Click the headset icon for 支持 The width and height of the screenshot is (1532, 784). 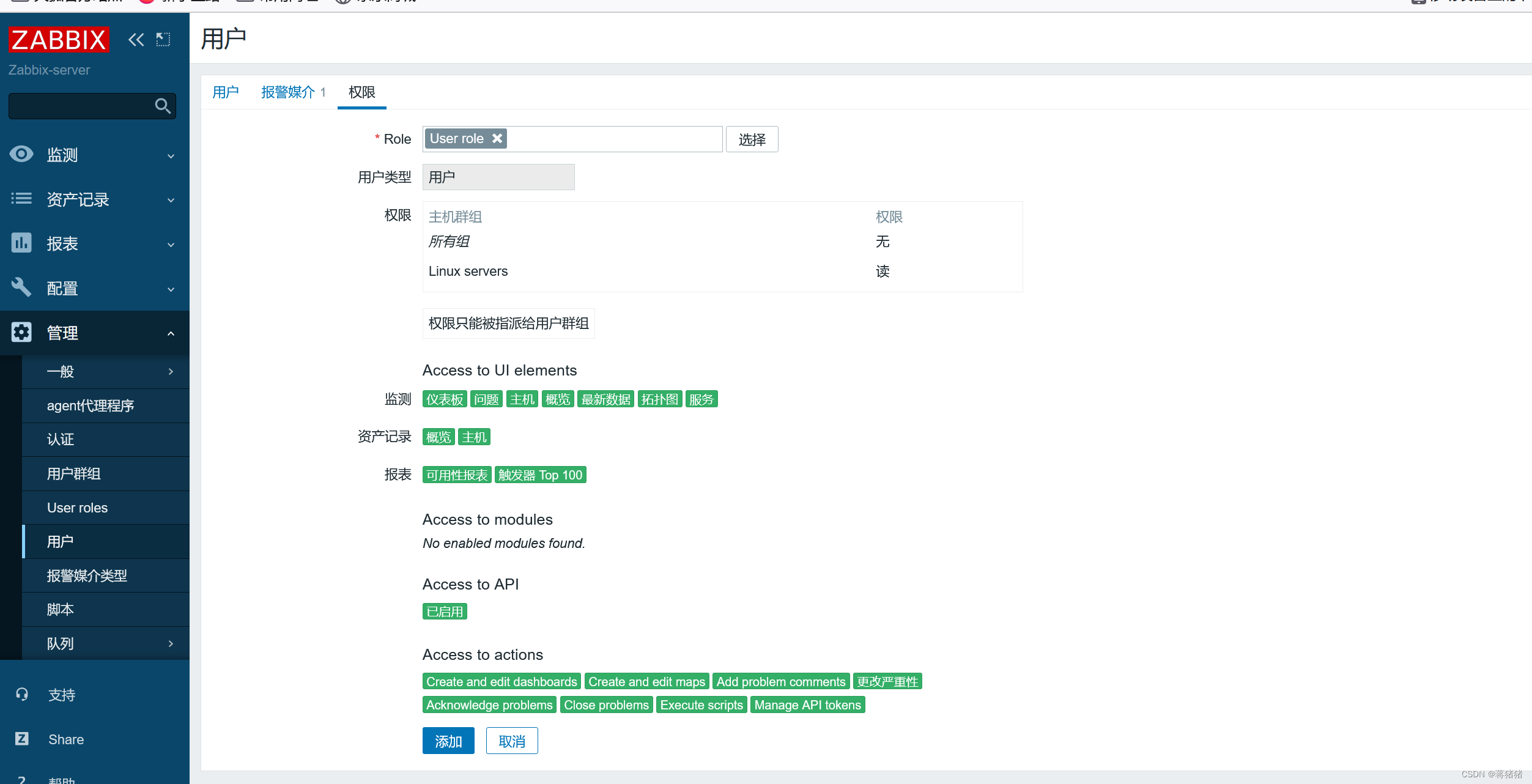(22, 695)
